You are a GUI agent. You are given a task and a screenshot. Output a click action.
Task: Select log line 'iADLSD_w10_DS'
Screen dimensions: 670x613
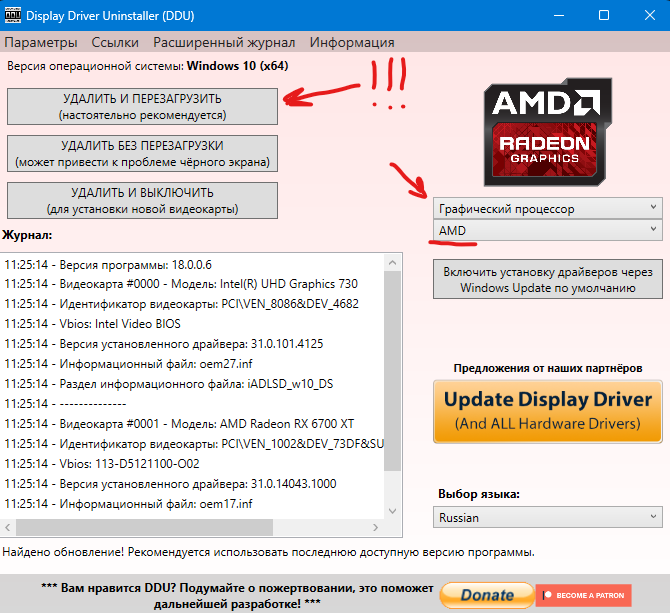tap(168, 384)
